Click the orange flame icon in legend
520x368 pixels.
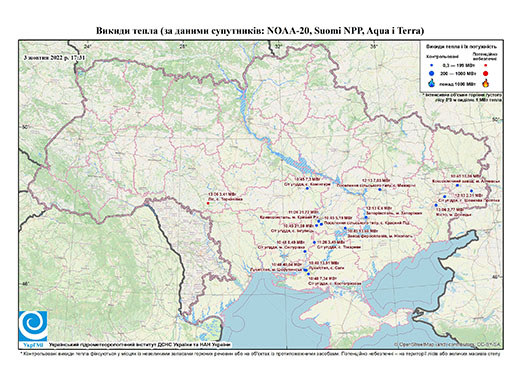click(x=485, y=83)
